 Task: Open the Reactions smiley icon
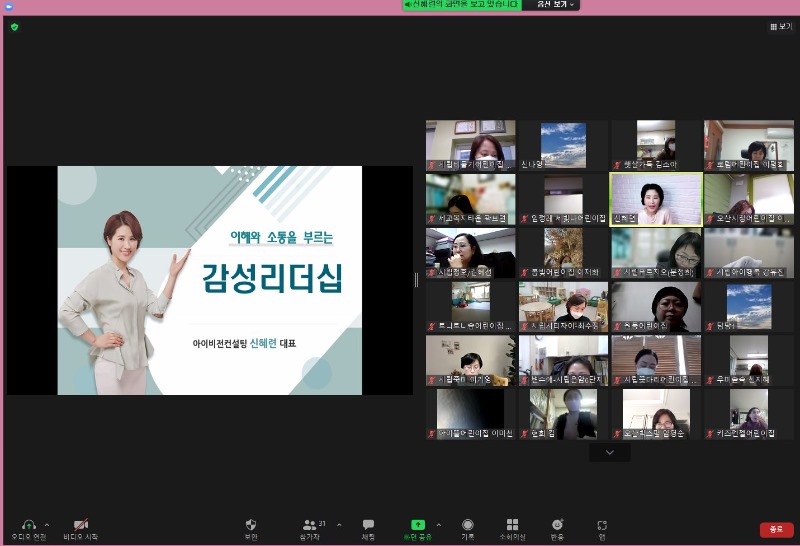tap(557, 525)
